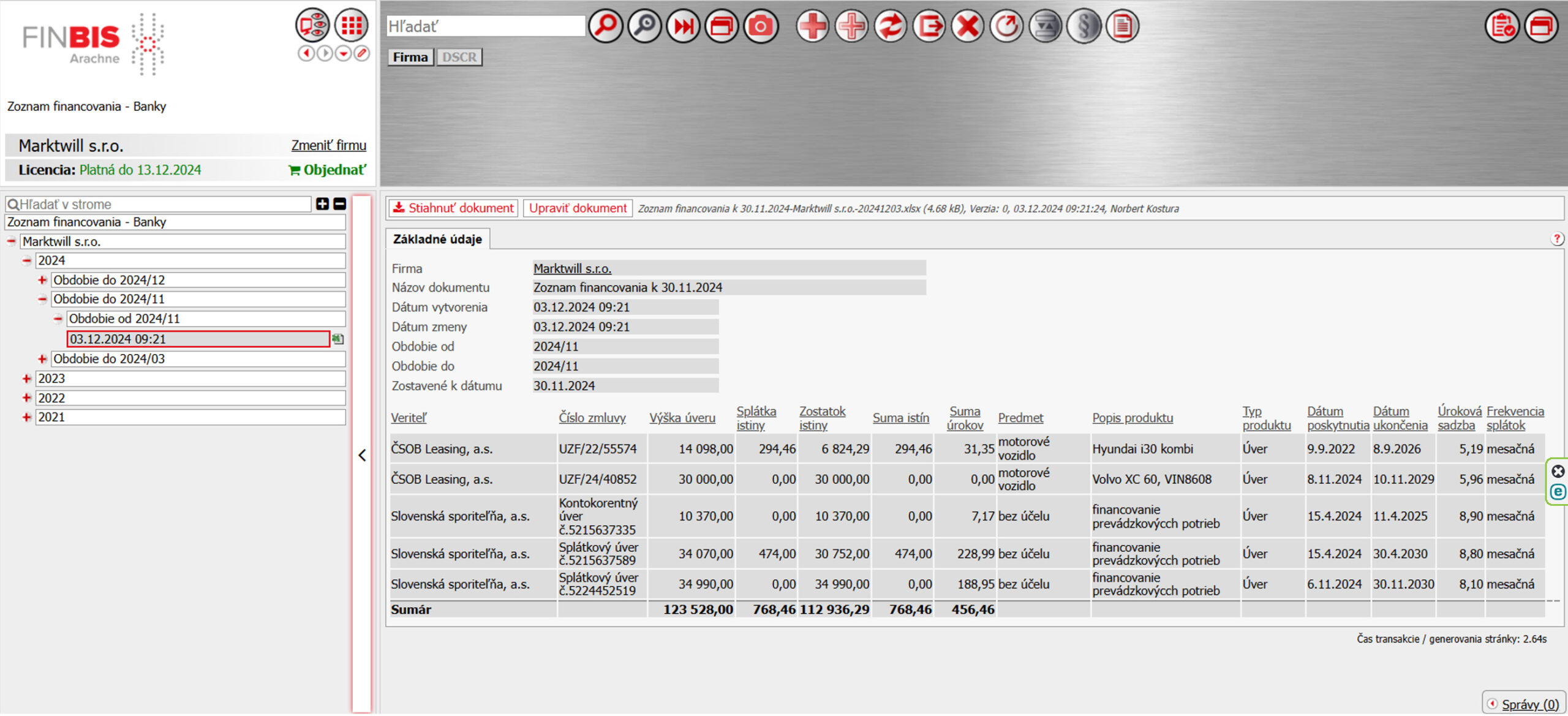Select the Firma tab
The height and width of the screenshot is (716, 1568).
(x=410, y=57)
